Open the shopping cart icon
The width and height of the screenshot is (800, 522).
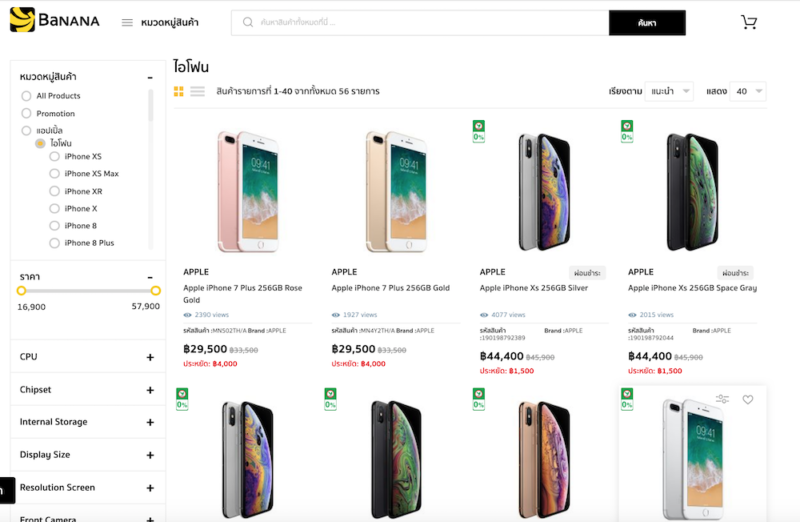click(749, 22)
